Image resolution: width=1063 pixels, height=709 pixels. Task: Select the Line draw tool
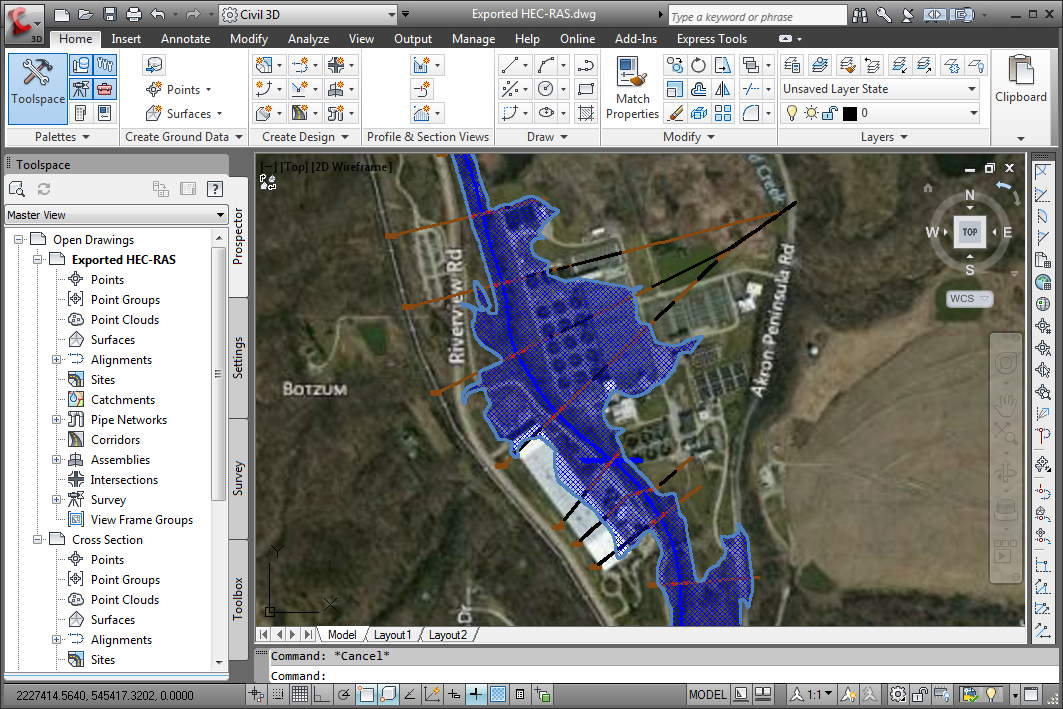(x=510, y=65)
